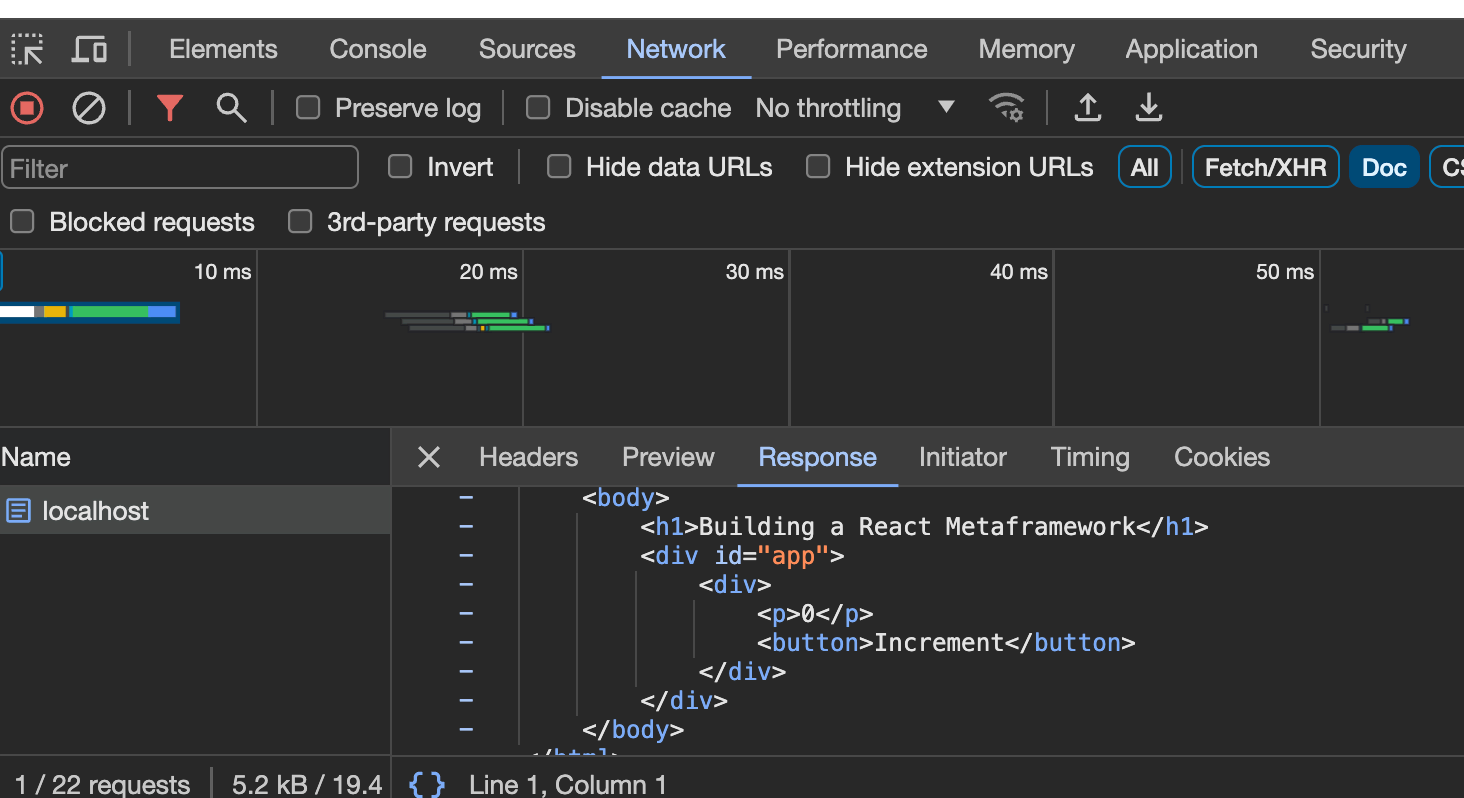
Task: Pretty print the response source
Action: 427,784
